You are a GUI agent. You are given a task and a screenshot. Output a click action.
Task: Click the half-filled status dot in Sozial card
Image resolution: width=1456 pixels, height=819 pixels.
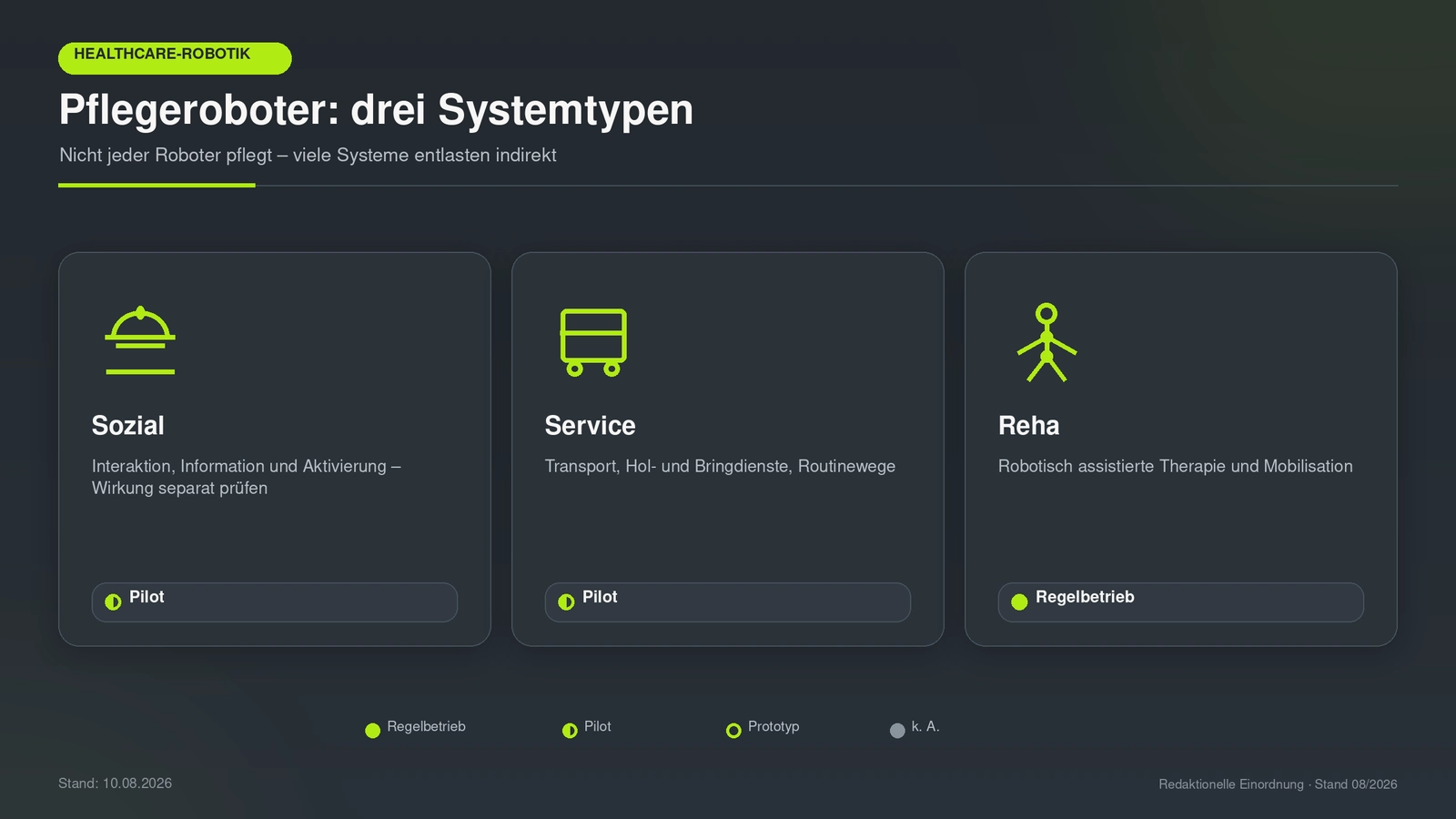(113, 602)
